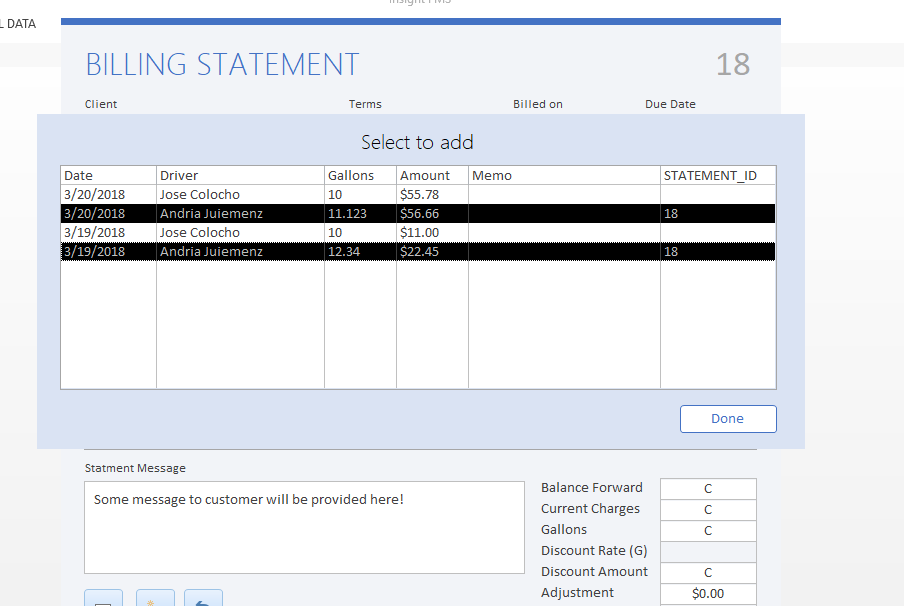Click the Discount Rate (G) field
904x606 pixels.
pyautogui.click(x=708, y=552)
